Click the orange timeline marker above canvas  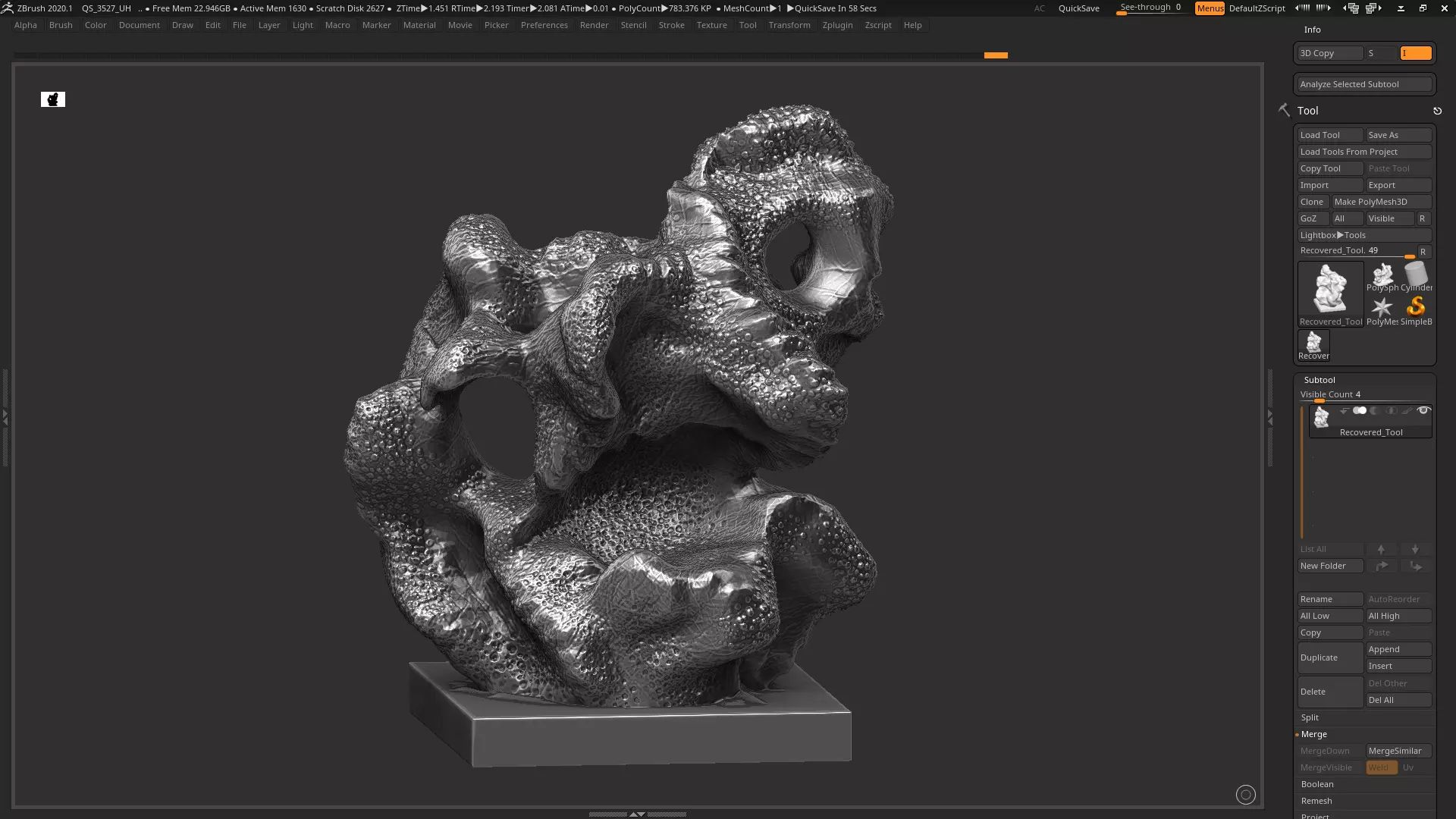click(996, 55)
